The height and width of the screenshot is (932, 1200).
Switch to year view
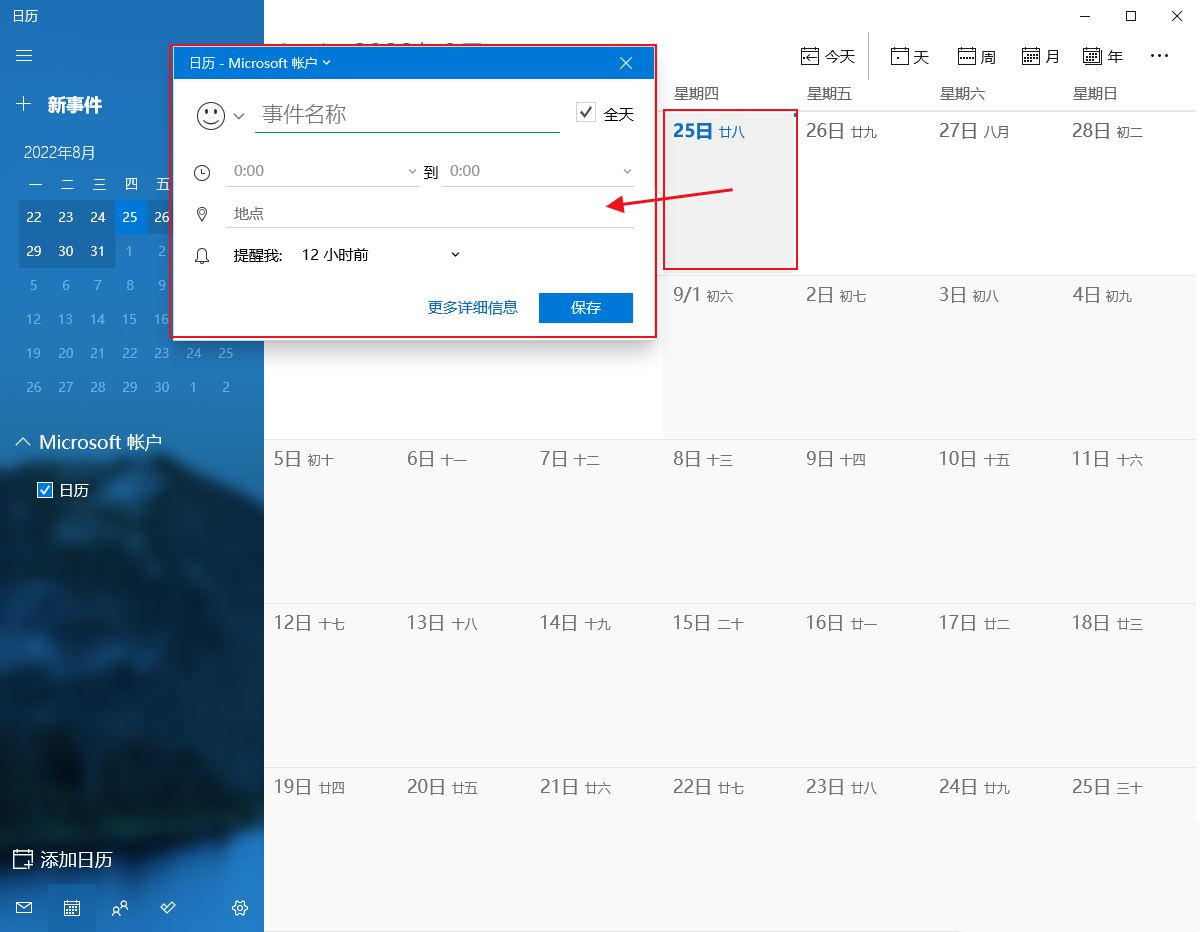pos(1102,56)
